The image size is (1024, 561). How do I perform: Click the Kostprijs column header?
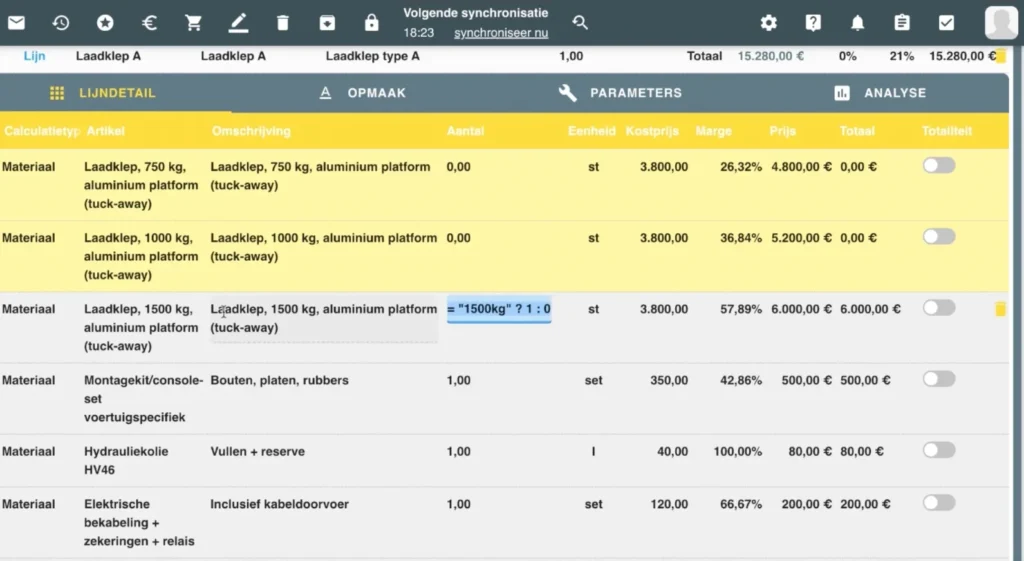[x=652, y=131]
